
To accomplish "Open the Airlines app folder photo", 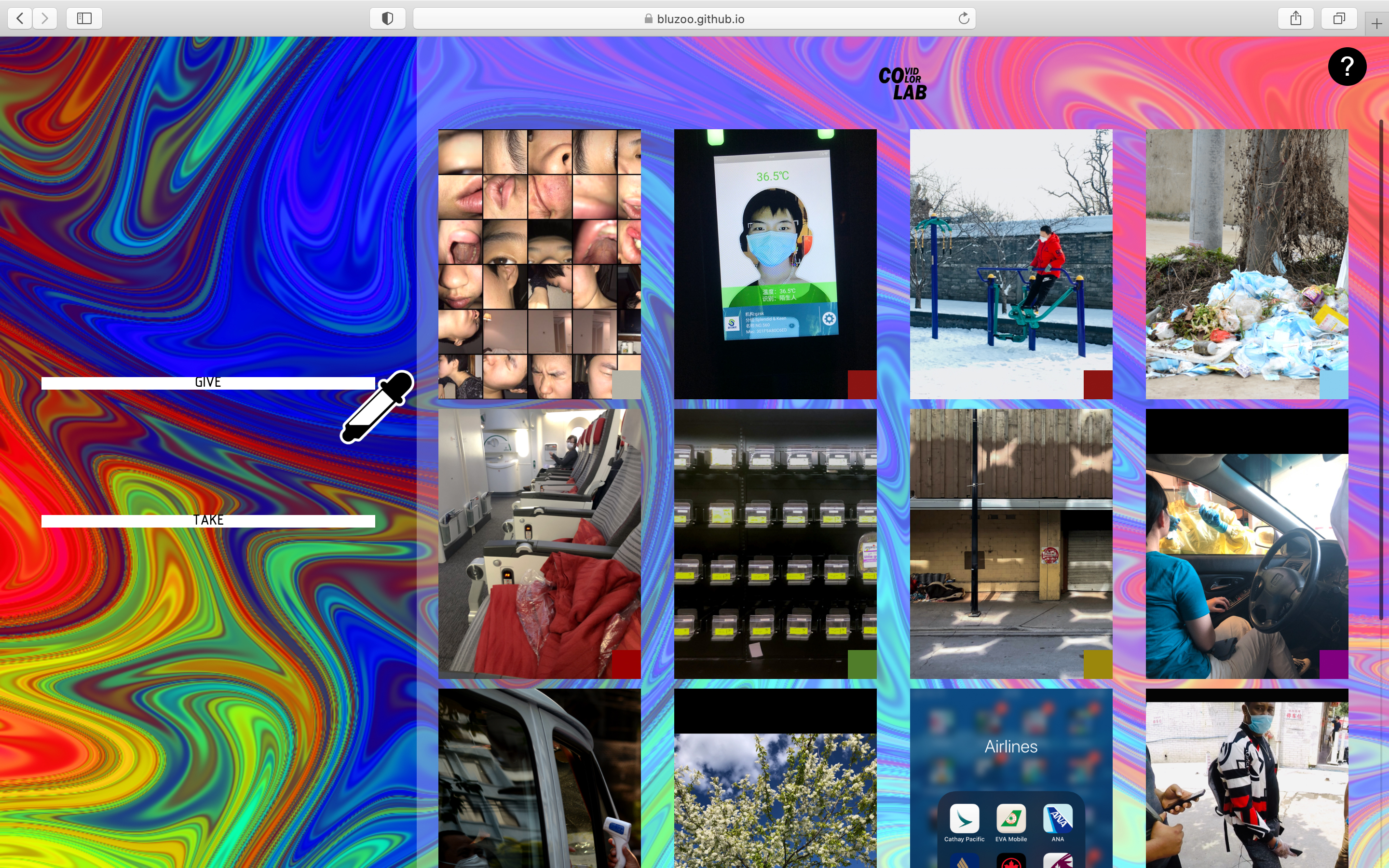I will (1011, 778).
